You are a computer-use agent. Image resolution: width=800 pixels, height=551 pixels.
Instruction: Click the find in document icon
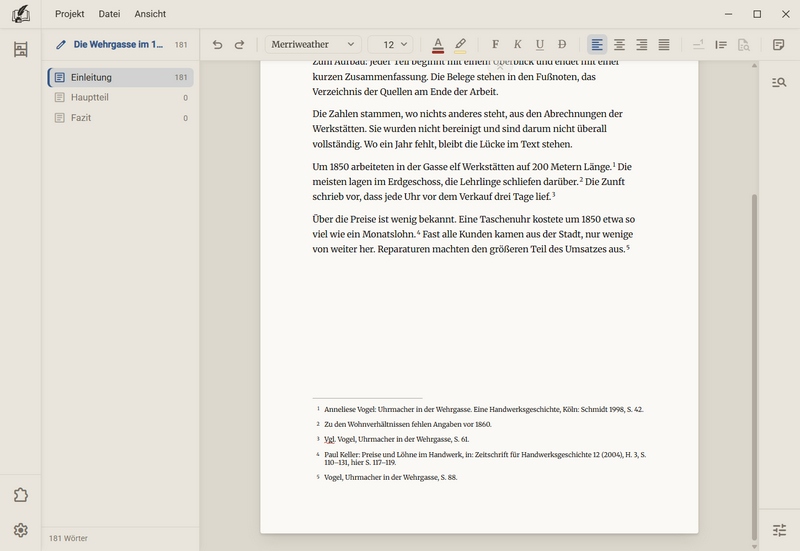pyautogui.click(x=743, y=44)
